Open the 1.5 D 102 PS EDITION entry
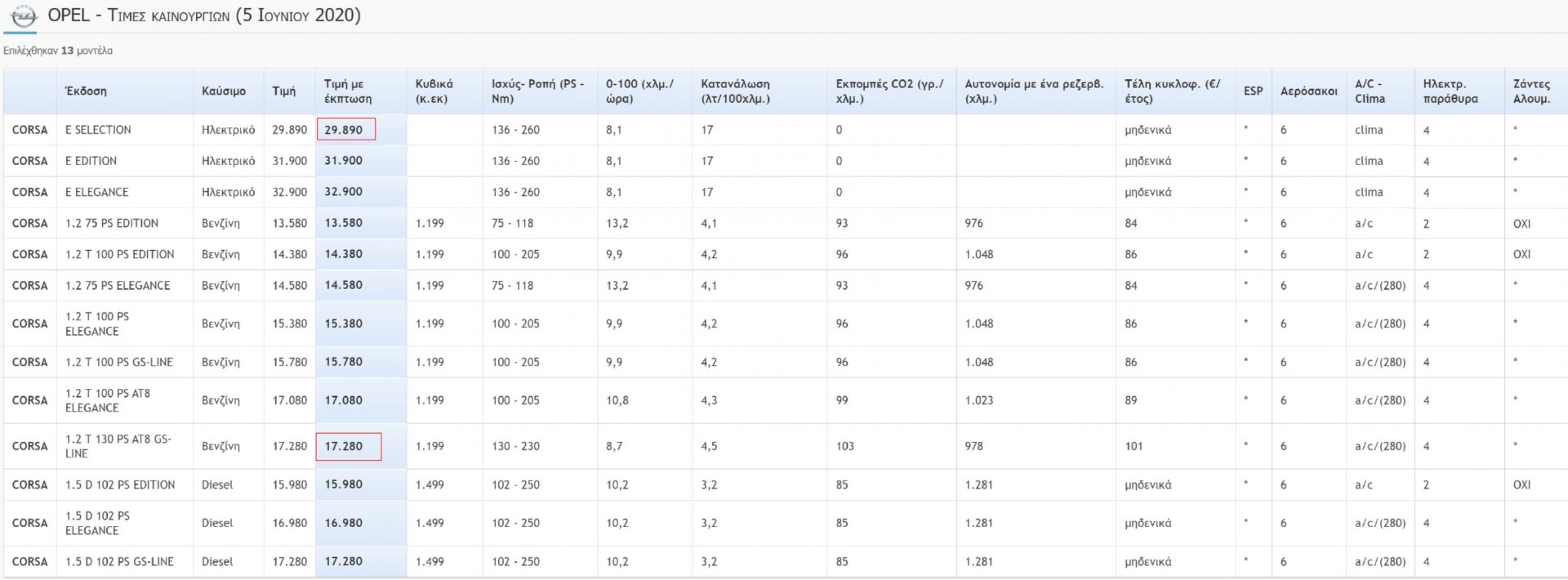This screenshot has width=1568, height=580. coord(120,484)
